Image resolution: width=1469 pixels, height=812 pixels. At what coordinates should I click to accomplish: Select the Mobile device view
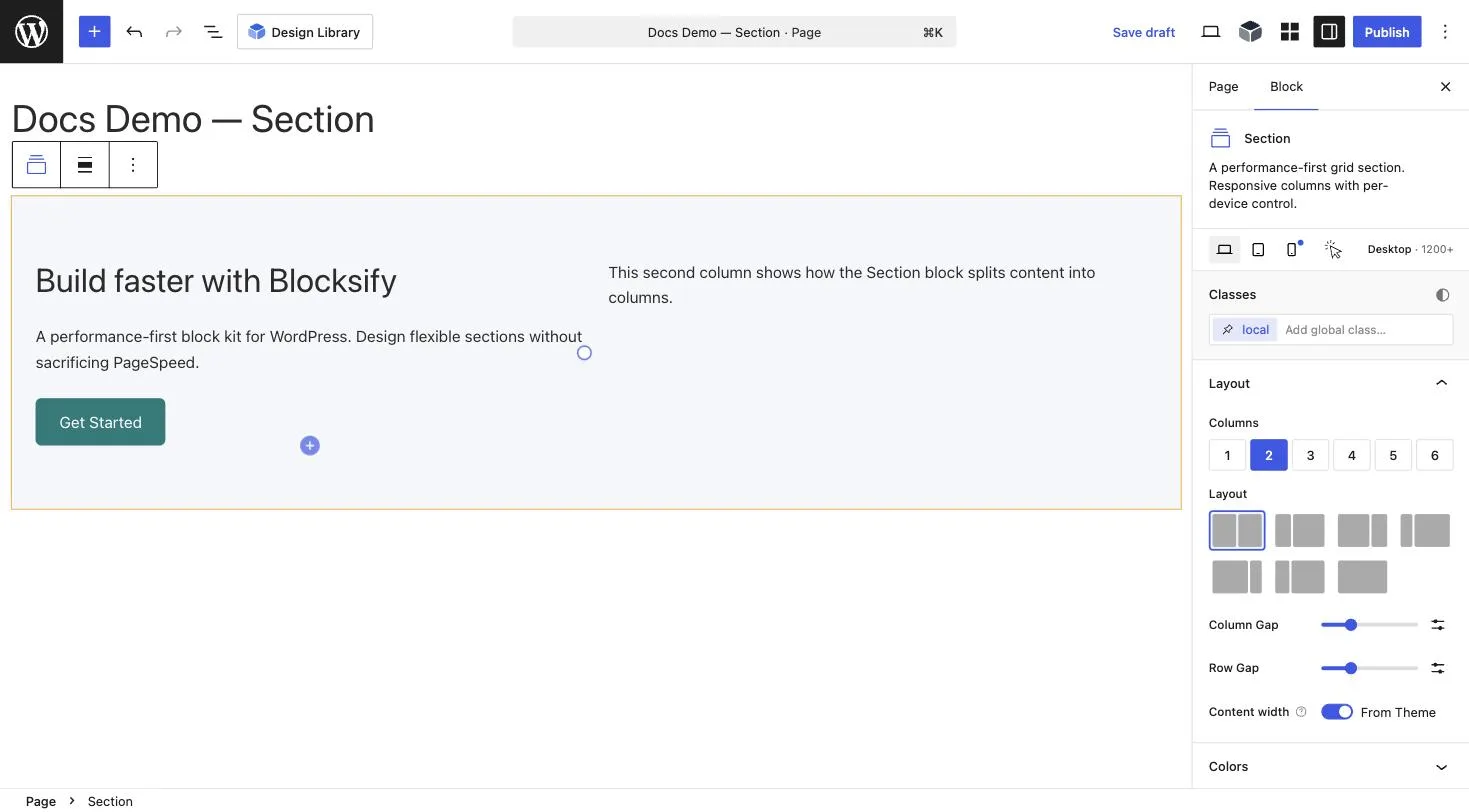(x=1292, y=249)
